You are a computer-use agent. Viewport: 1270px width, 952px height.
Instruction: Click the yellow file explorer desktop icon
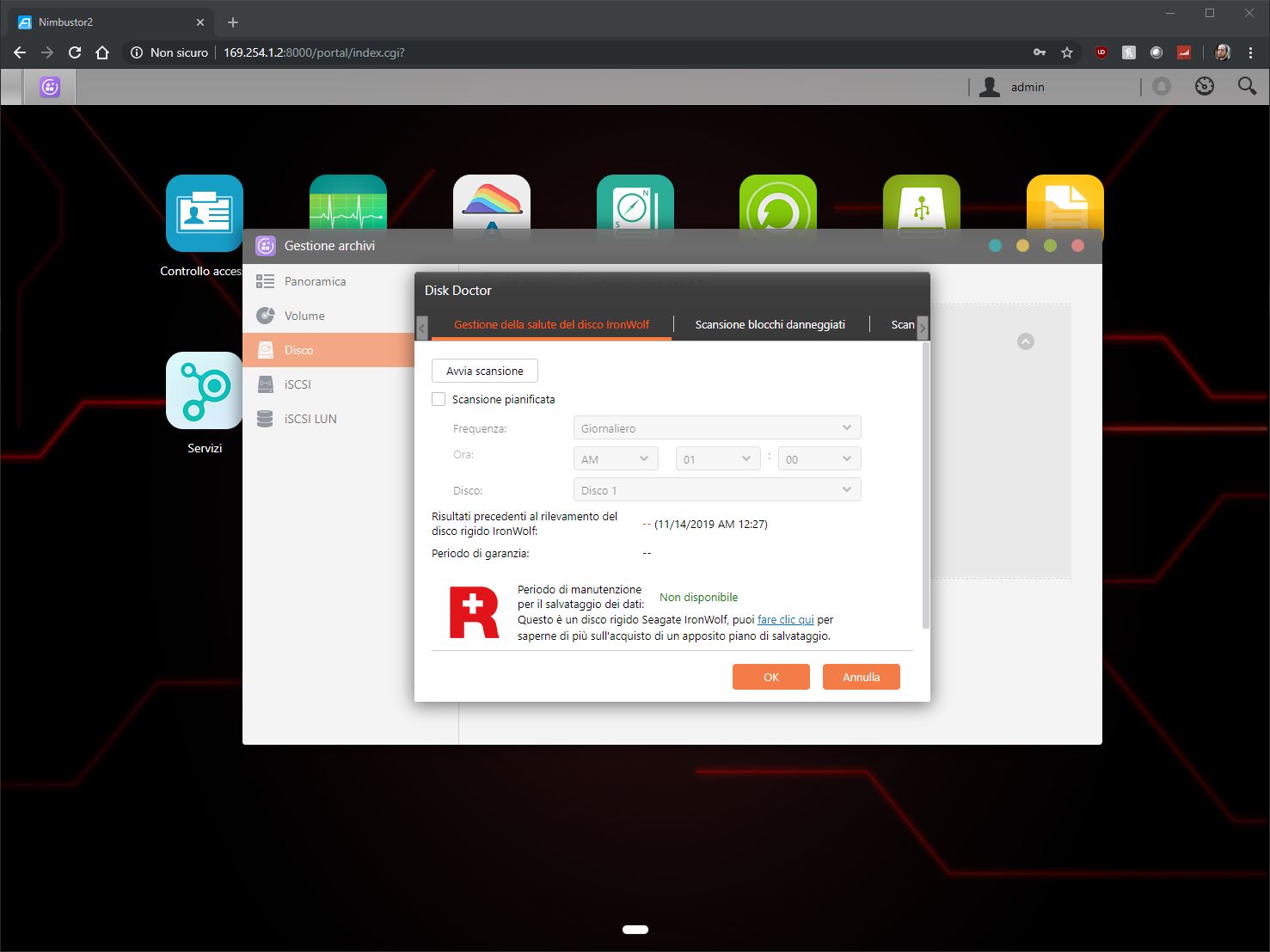1064,203
